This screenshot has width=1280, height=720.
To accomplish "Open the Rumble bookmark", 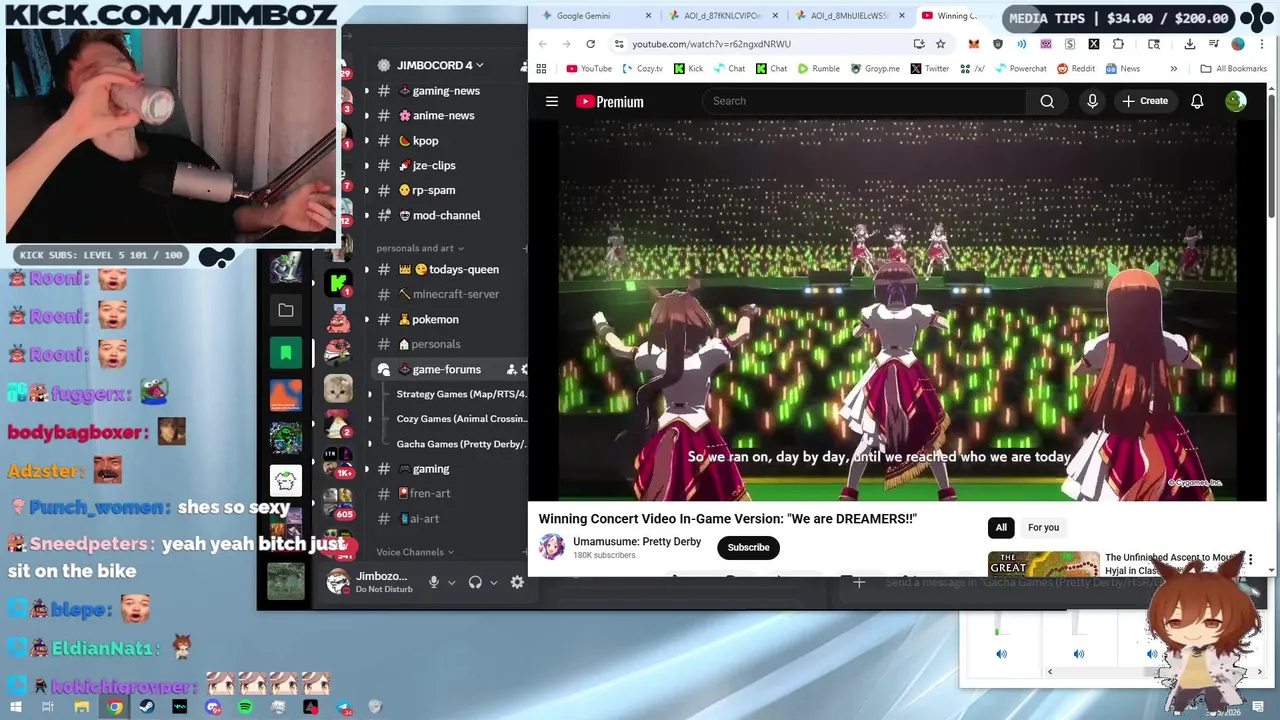I will pyautogui.click(x=818, y=69).
